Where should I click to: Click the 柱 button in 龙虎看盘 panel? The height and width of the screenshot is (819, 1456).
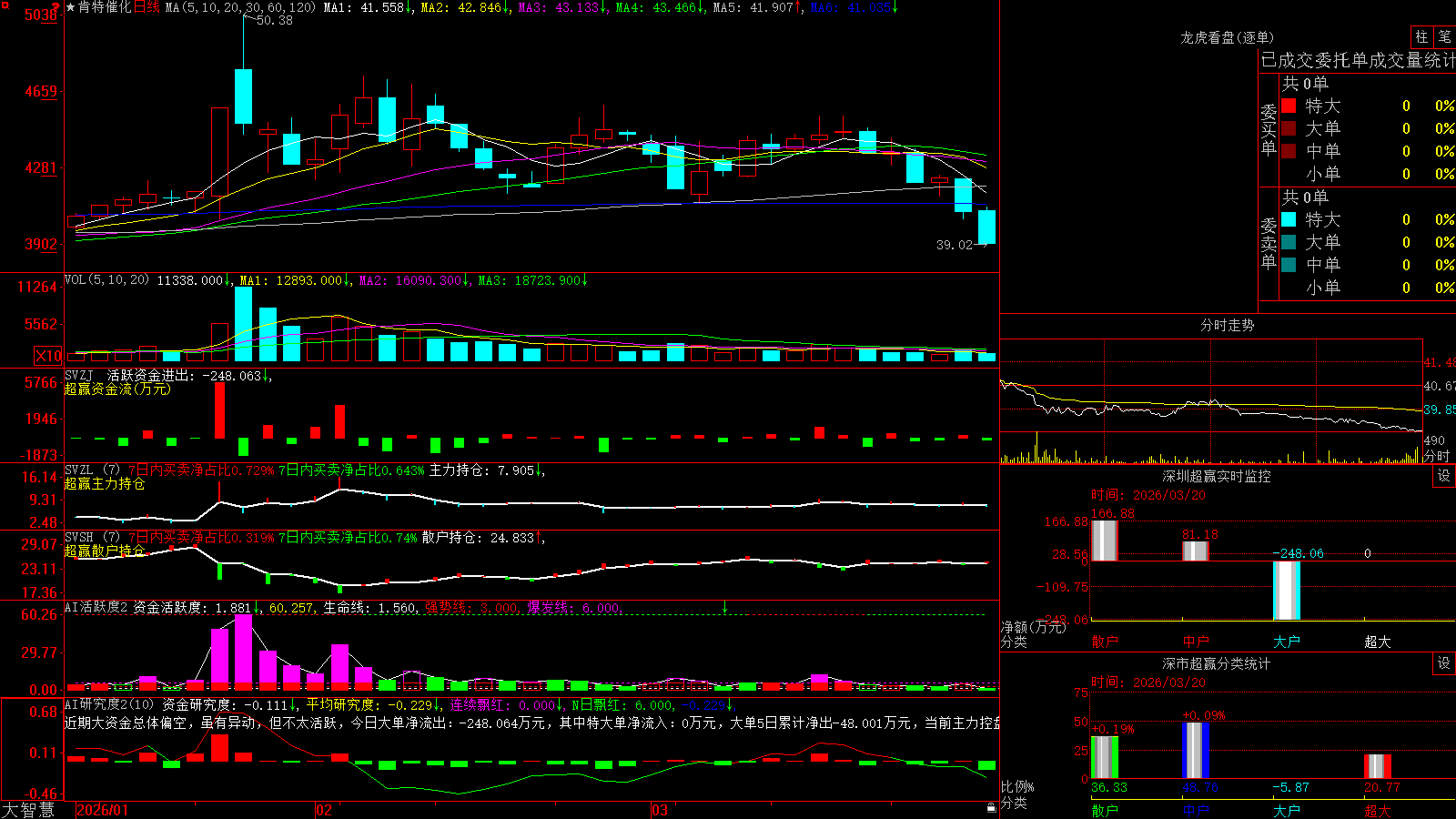pos(1421,36)
